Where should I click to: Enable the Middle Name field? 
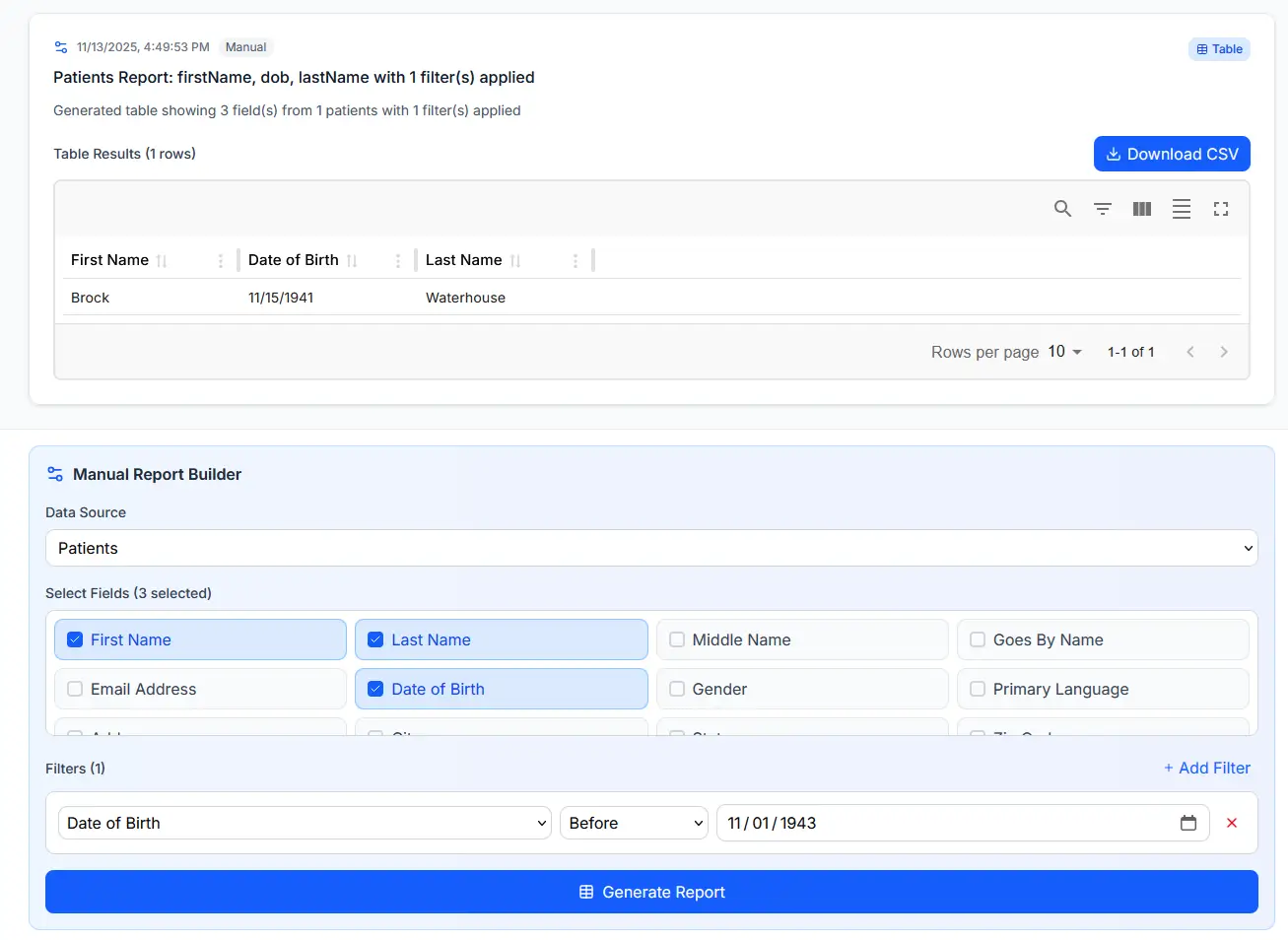coord(677,638)
